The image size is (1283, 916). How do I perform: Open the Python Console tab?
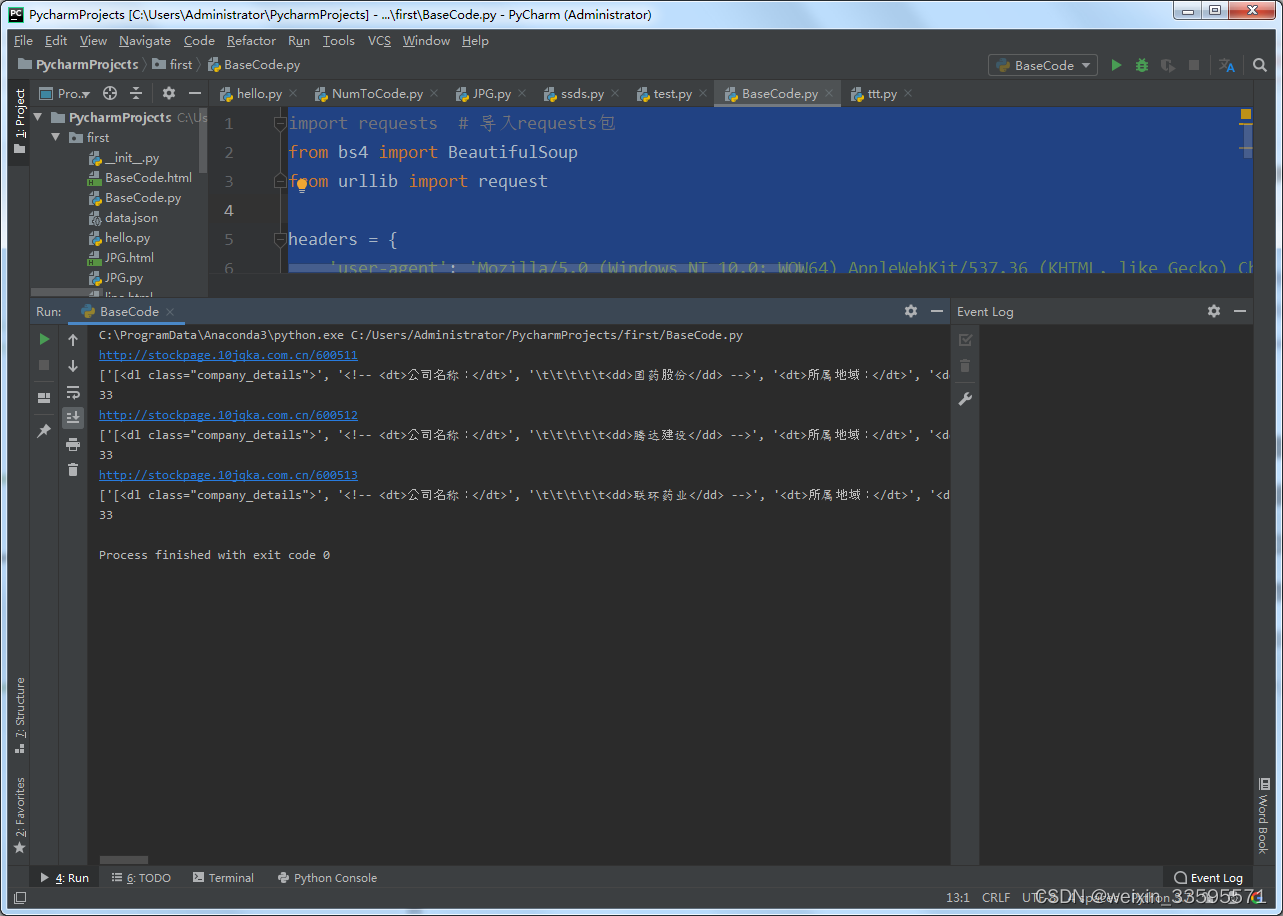[327, 878]
